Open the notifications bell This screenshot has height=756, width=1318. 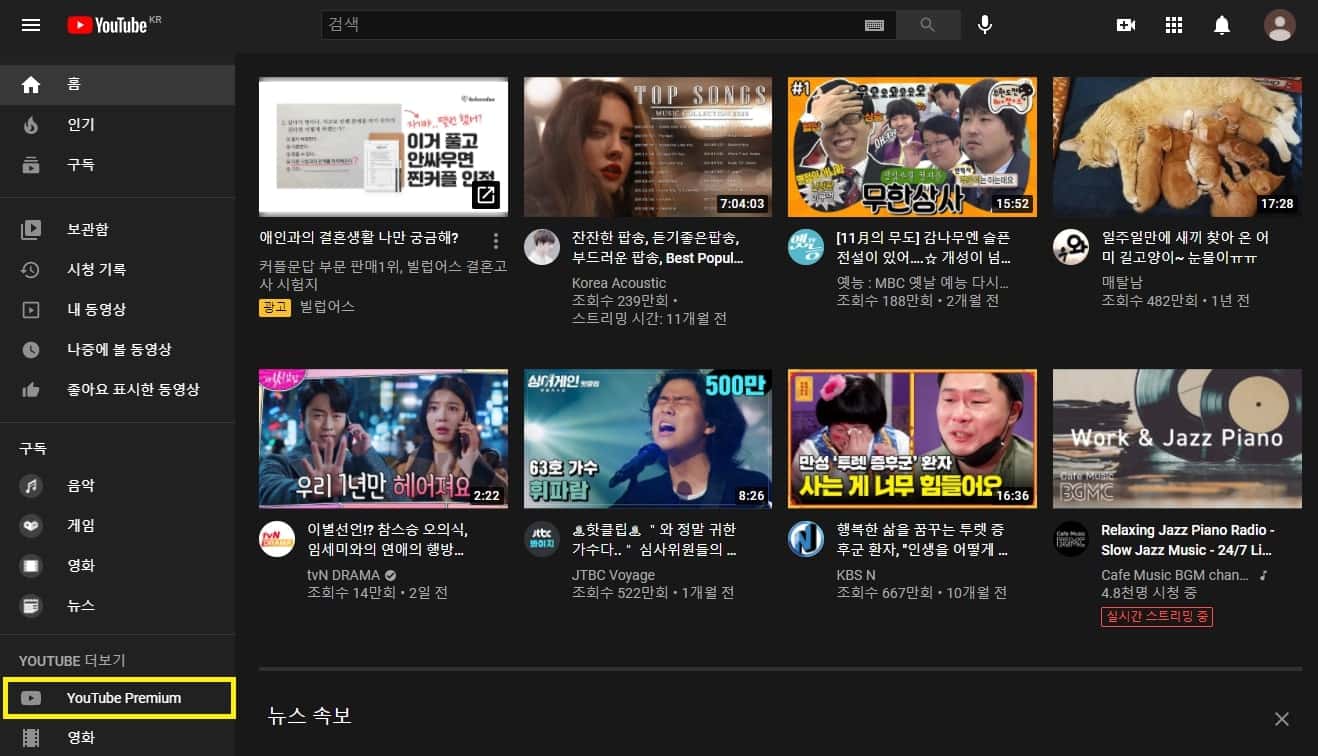(x=1222, y=25)
